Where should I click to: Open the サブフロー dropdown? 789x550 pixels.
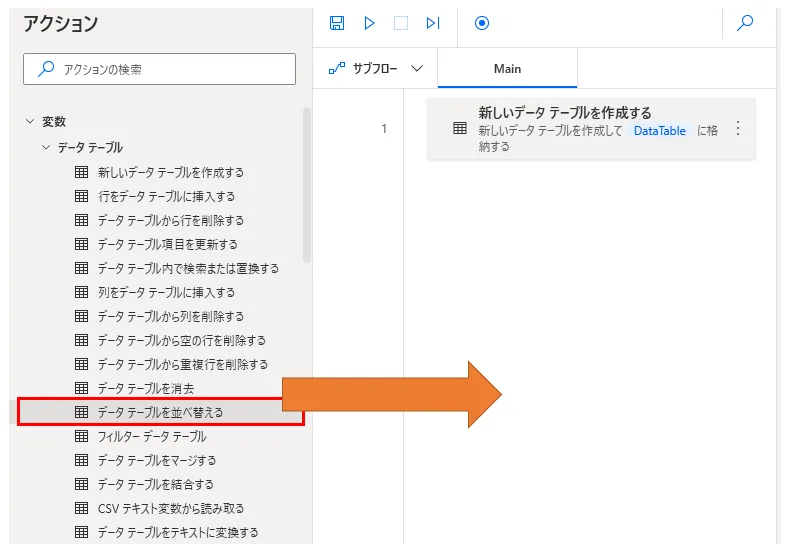[x=376, y=68]
